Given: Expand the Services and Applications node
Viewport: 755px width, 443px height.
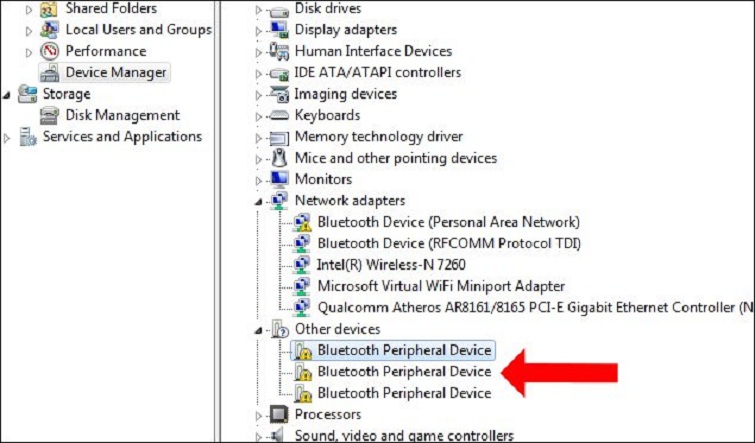Looking at the screenshot, I should pyautogui.click(x=8, y=137).
